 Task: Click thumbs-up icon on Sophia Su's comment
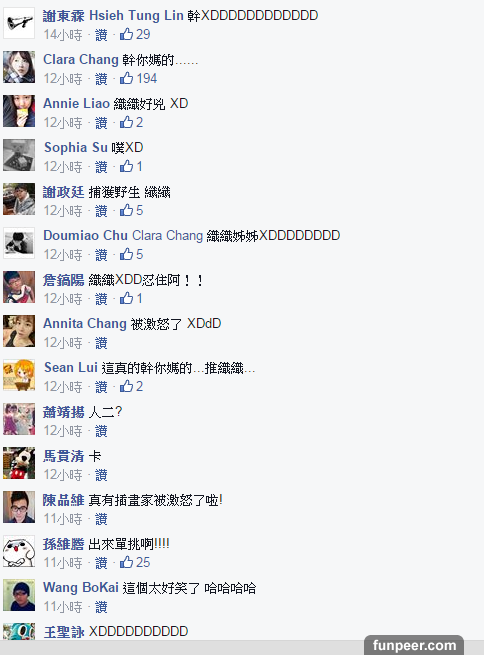(126, 166)
